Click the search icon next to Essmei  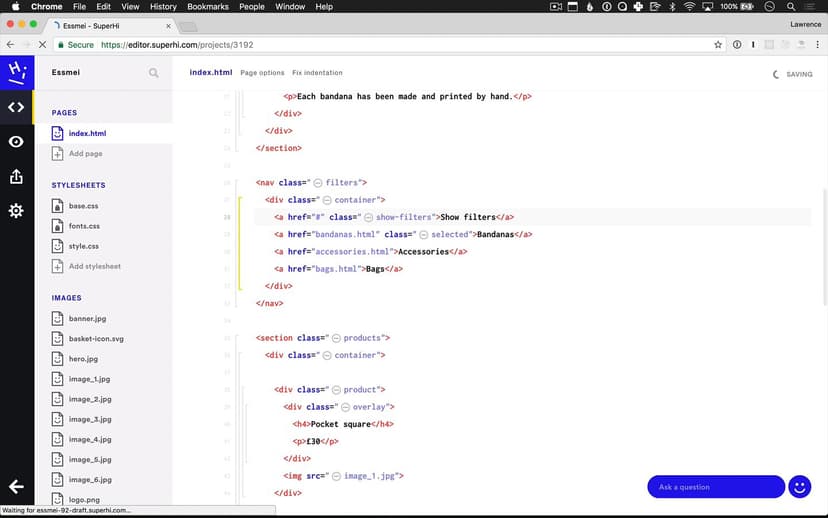(153, 73)
